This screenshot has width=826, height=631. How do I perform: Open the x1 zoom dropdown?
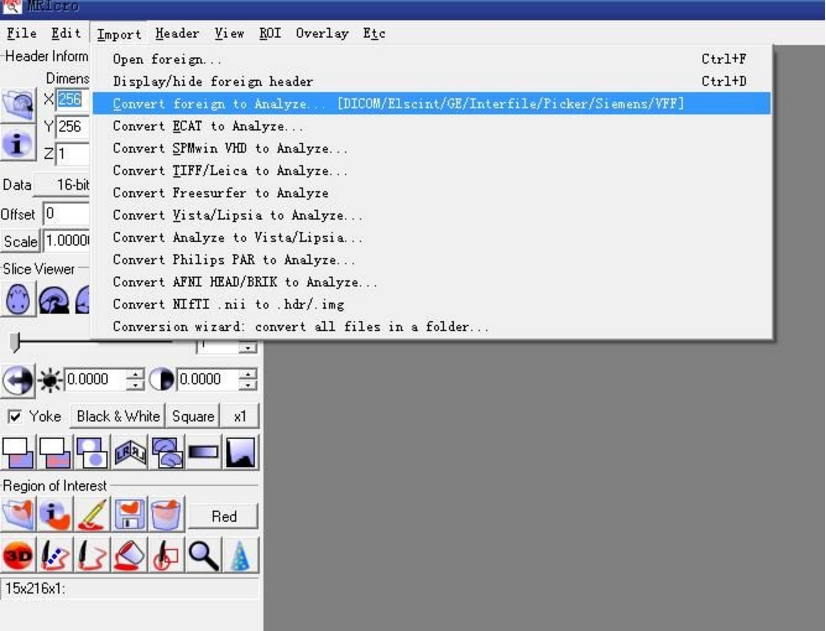pyautogui.click(x=240, y=416)
